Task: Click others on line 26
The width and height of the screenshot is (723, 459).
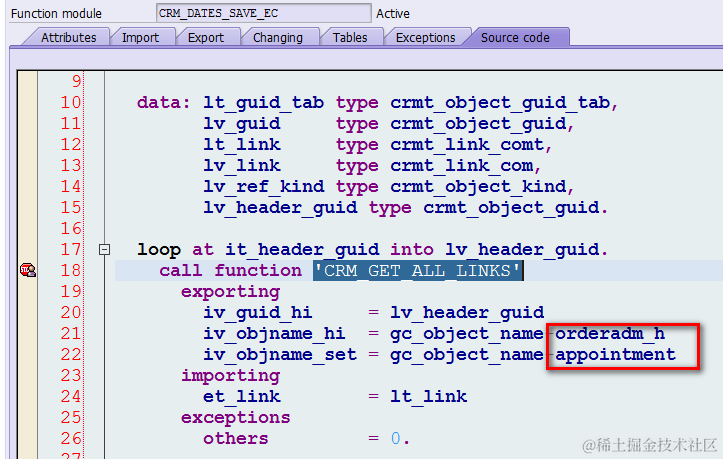Action: (x=236, y=438)
